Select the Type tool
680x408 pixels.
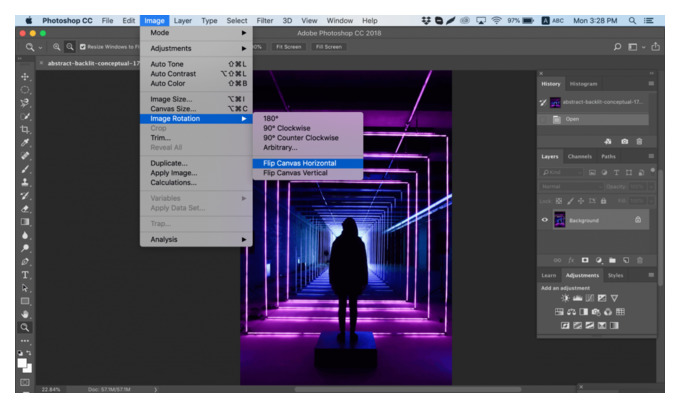(25, 275)
